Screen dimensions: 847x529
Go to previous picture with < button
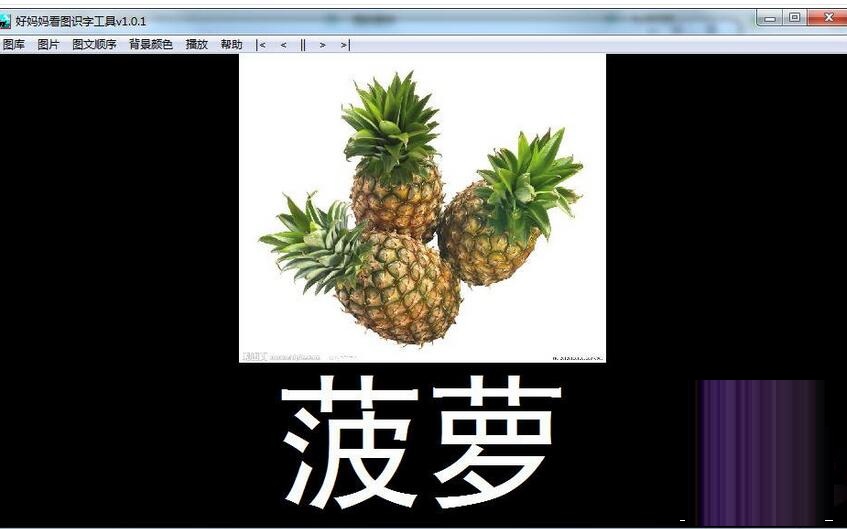(x=283, y=45)
